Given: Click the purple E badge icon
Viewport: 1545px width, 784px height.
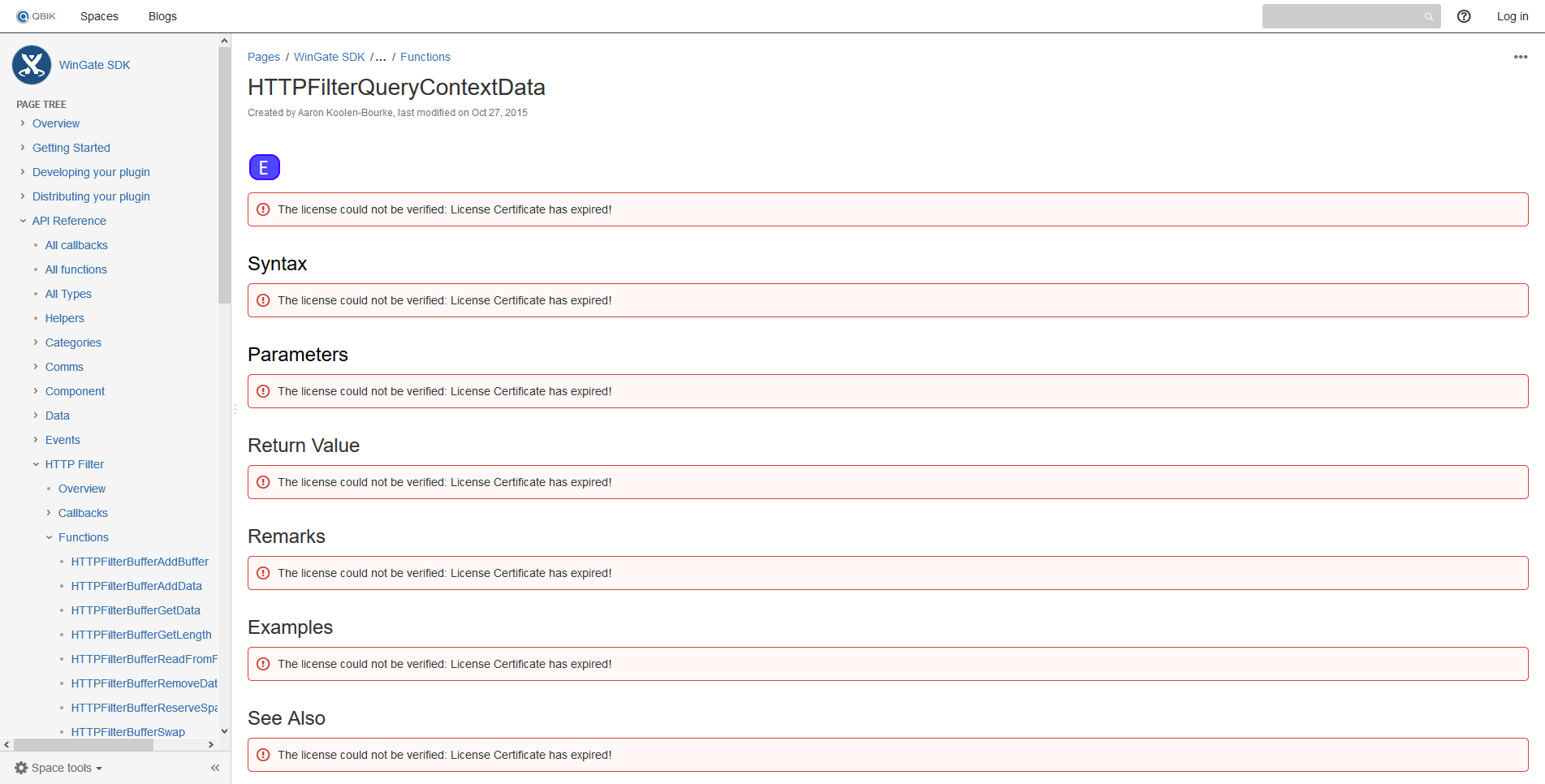Looking at the screenshot, I should tap(264, 167).
